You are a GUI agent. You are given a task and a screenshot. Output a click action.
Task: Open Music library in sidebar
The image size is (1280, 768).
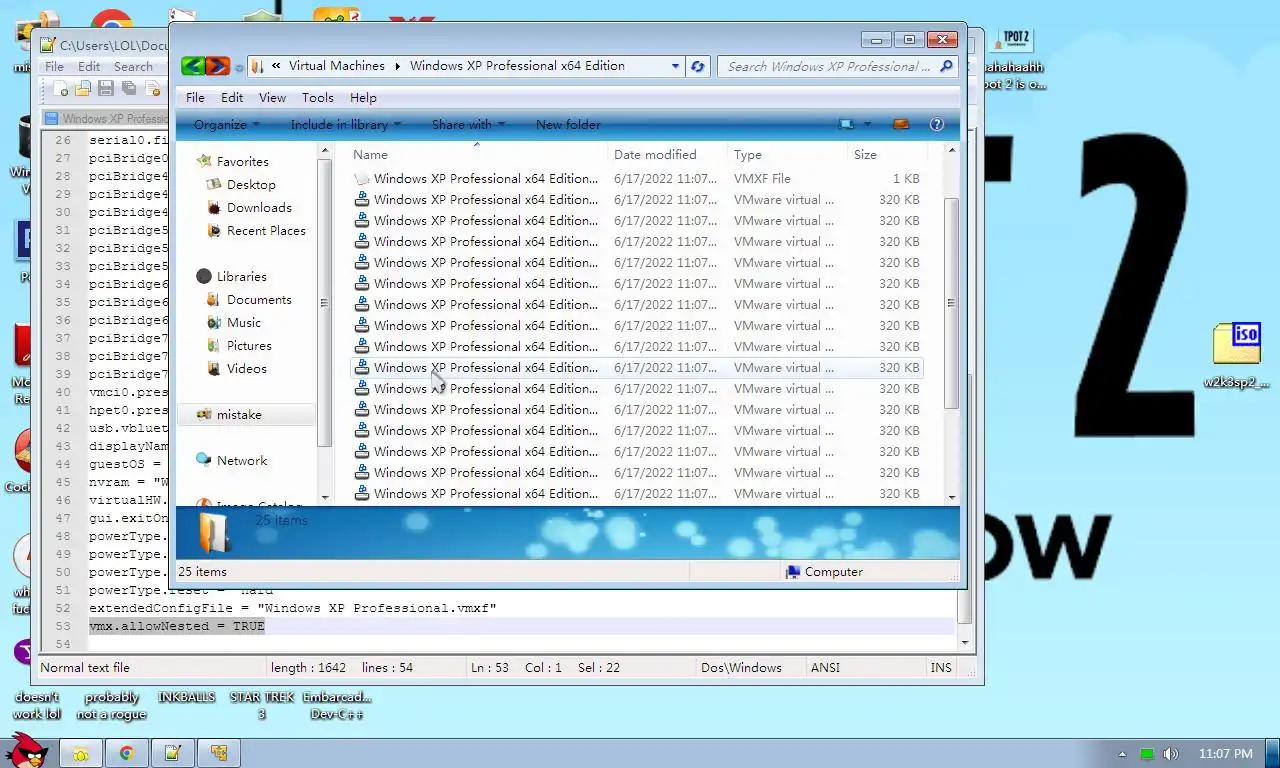click(244, 323)
